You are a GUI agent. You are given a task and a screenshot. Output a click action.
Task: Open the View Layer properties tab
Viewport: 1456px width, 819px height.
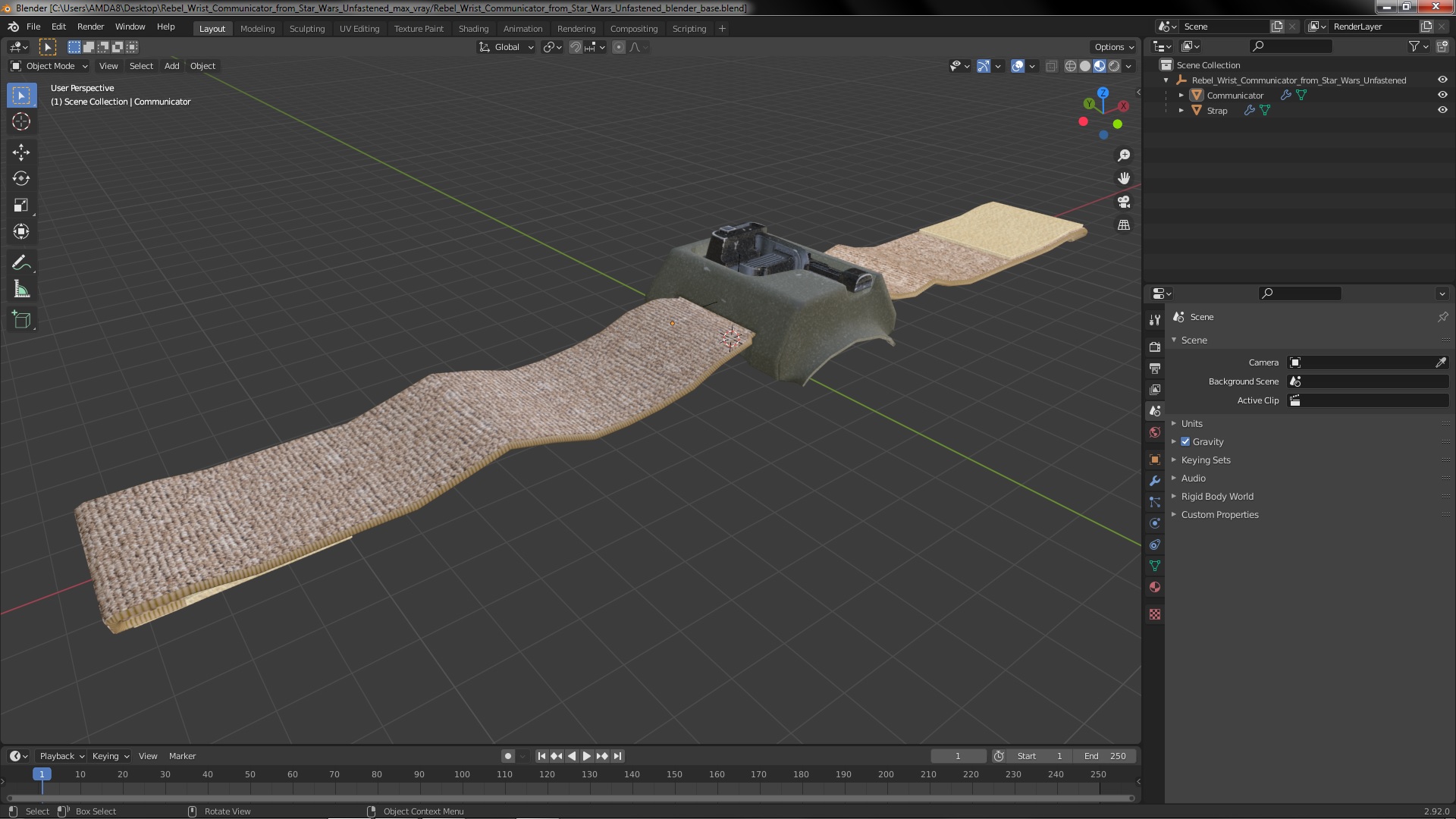pos(1155,389)
